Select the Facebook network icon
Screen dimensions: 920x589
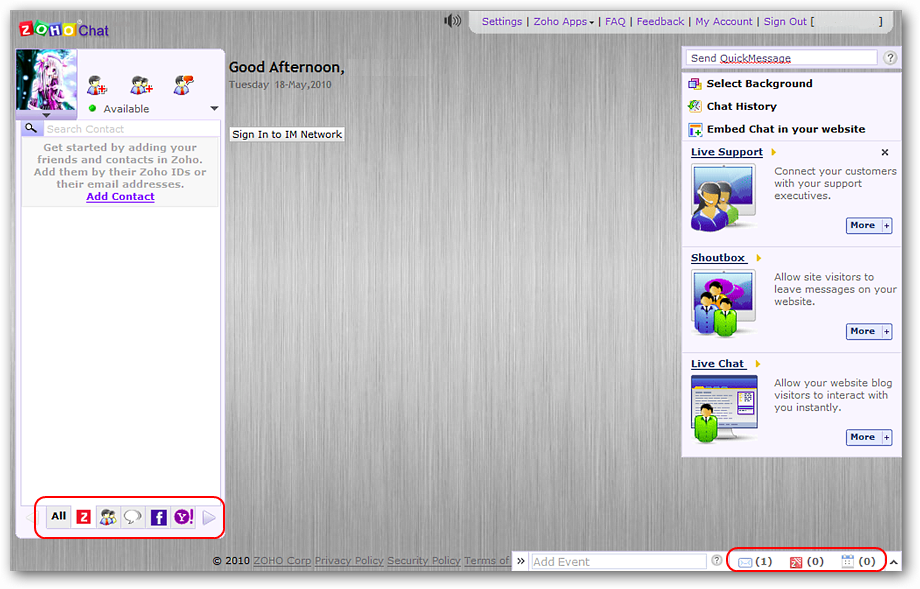pyautogui.click(x=158, y=517)
